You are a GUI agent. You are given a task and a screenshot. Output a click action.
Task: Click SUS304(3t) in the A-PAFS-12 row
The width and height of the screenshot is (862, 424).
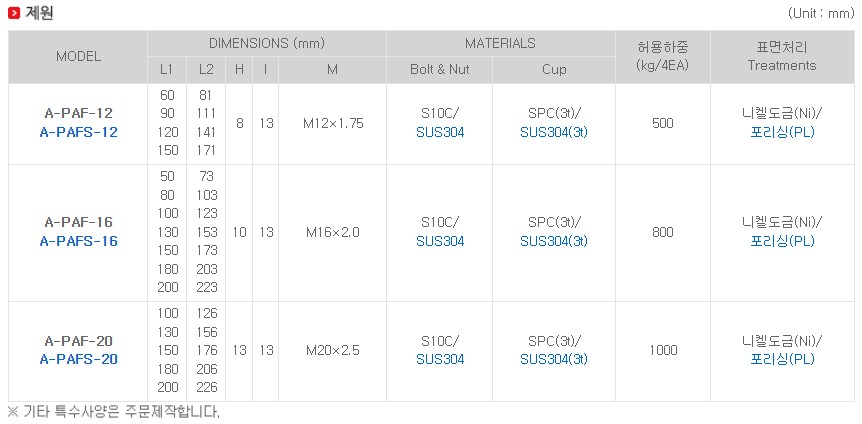click(554, 133)
